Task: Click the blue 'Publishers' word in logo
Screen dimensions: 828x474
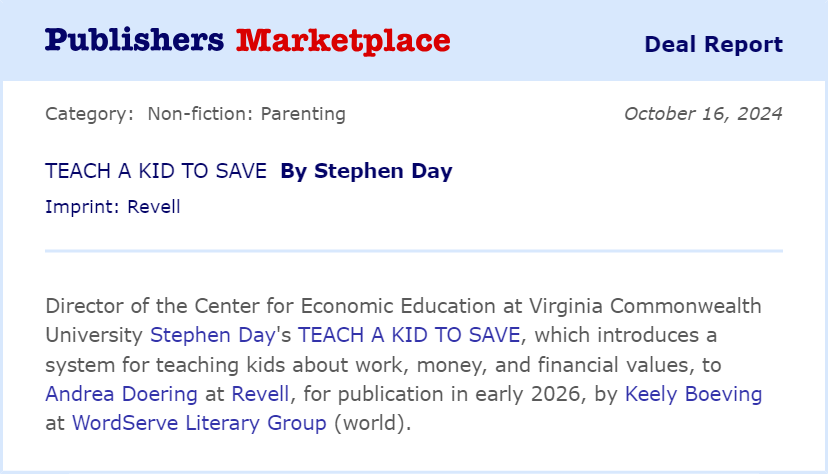Action: [134, 41]
